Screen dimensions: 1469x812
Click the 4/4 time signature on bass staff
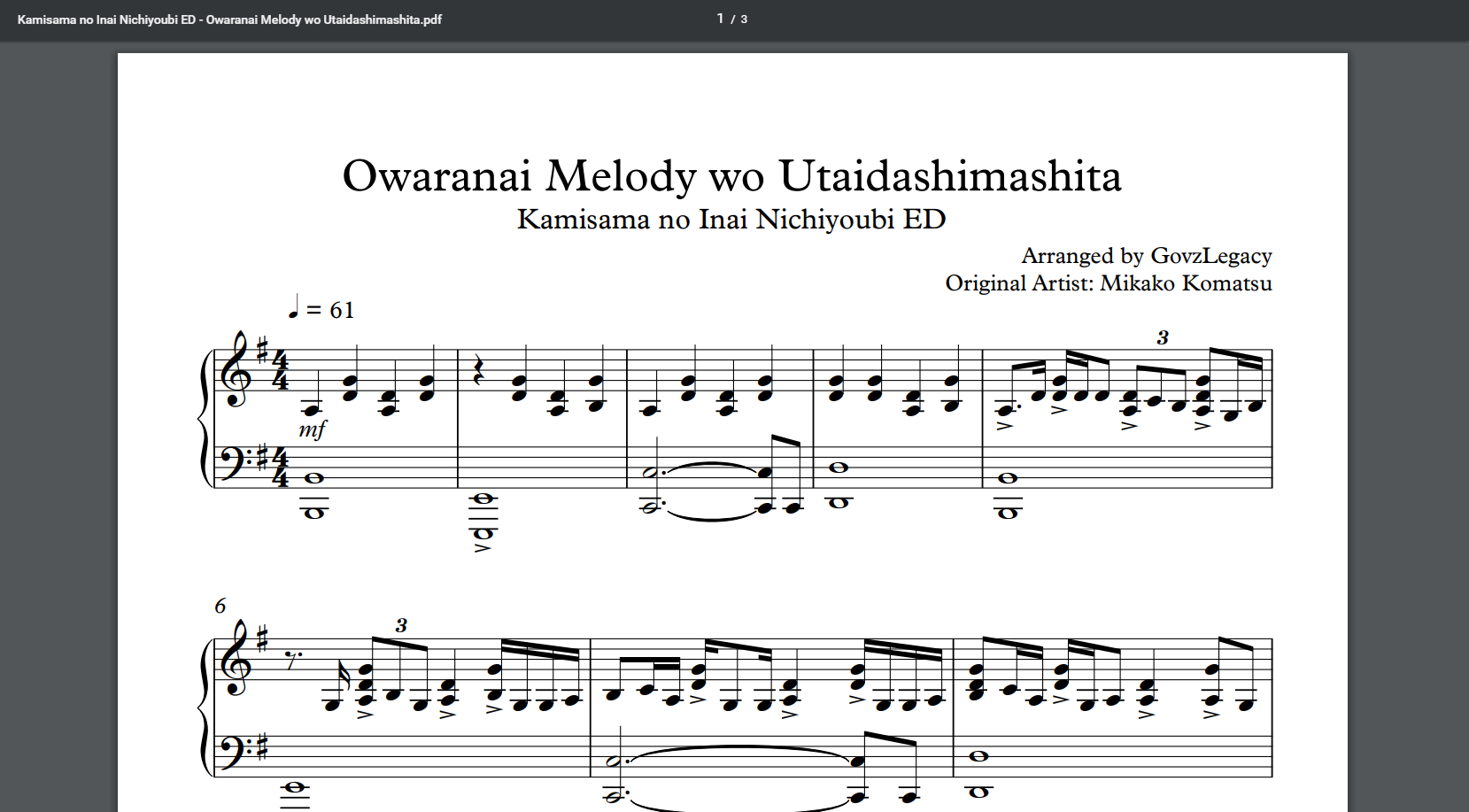[x=280, y=468]
